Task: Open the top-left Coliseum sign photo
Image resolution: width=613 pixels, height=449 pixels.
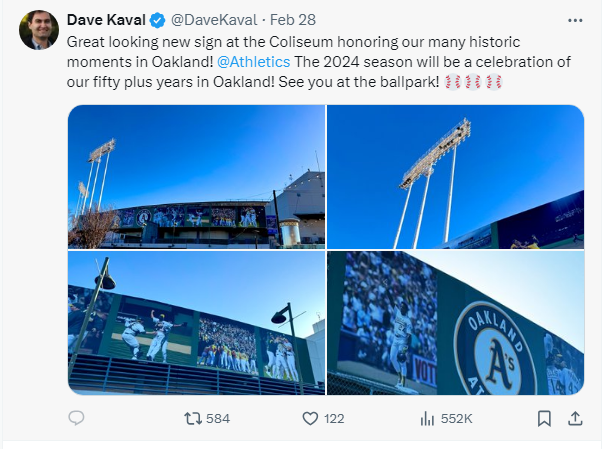Action: click(x=196, y=176)
